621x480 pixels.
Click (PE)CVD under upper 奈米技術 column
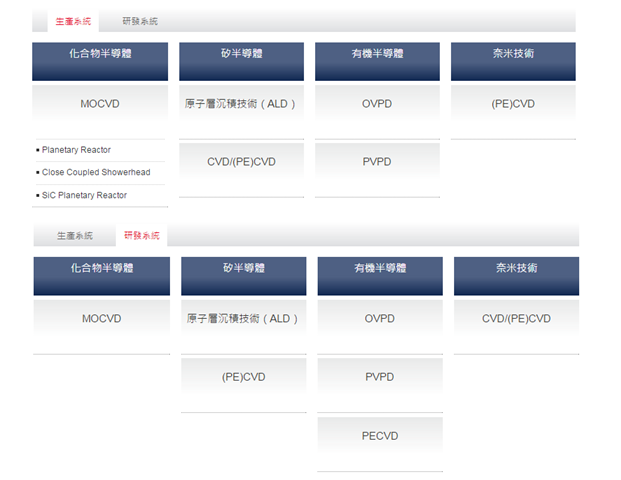coord(513,104)
